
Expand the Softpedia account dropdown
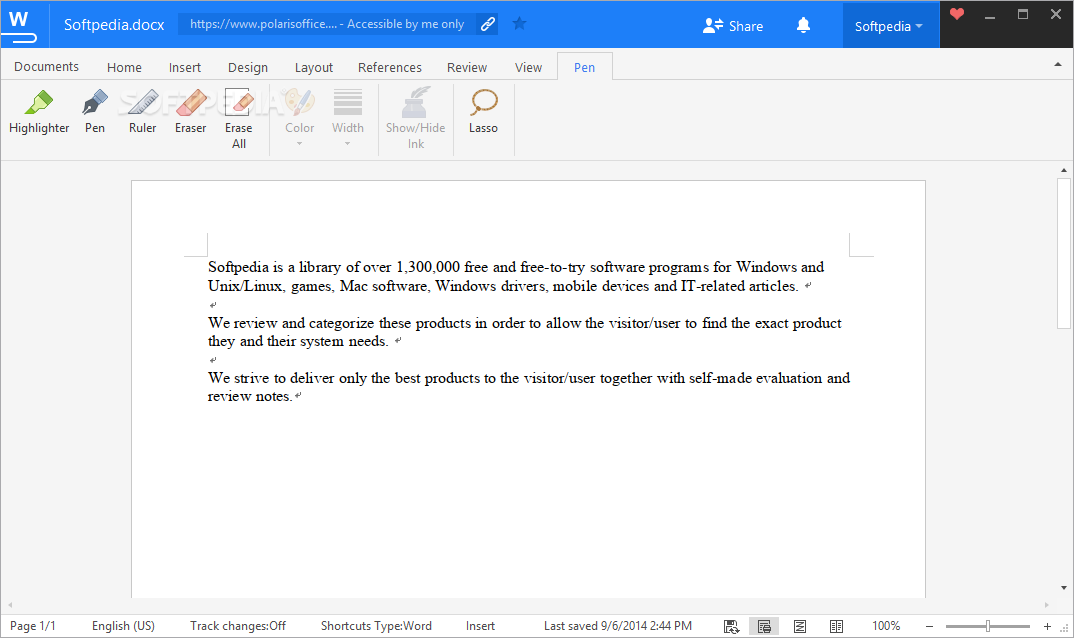[x=889, y=26]
